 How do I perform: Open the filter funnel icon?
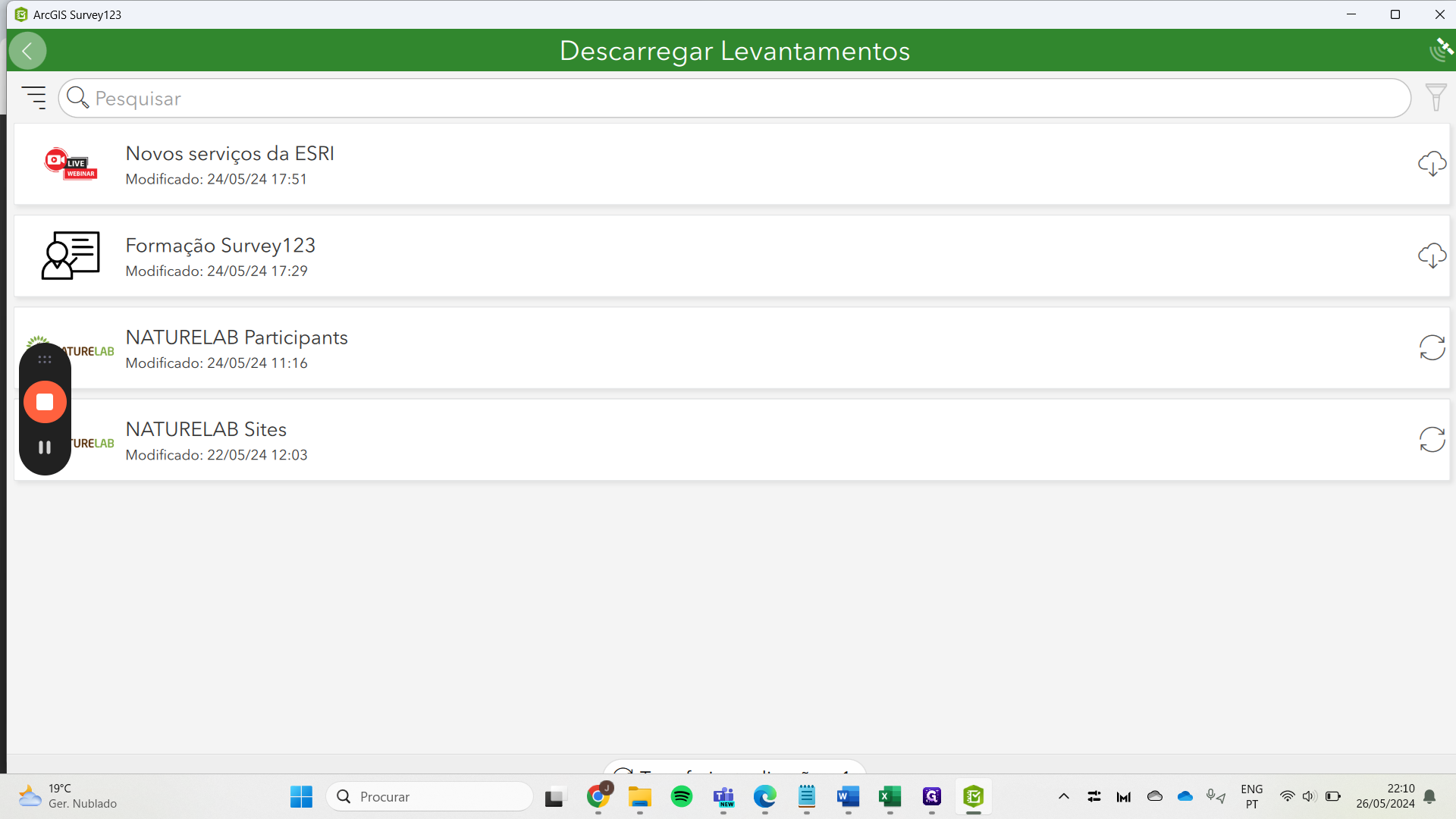tap(1436, 98)
